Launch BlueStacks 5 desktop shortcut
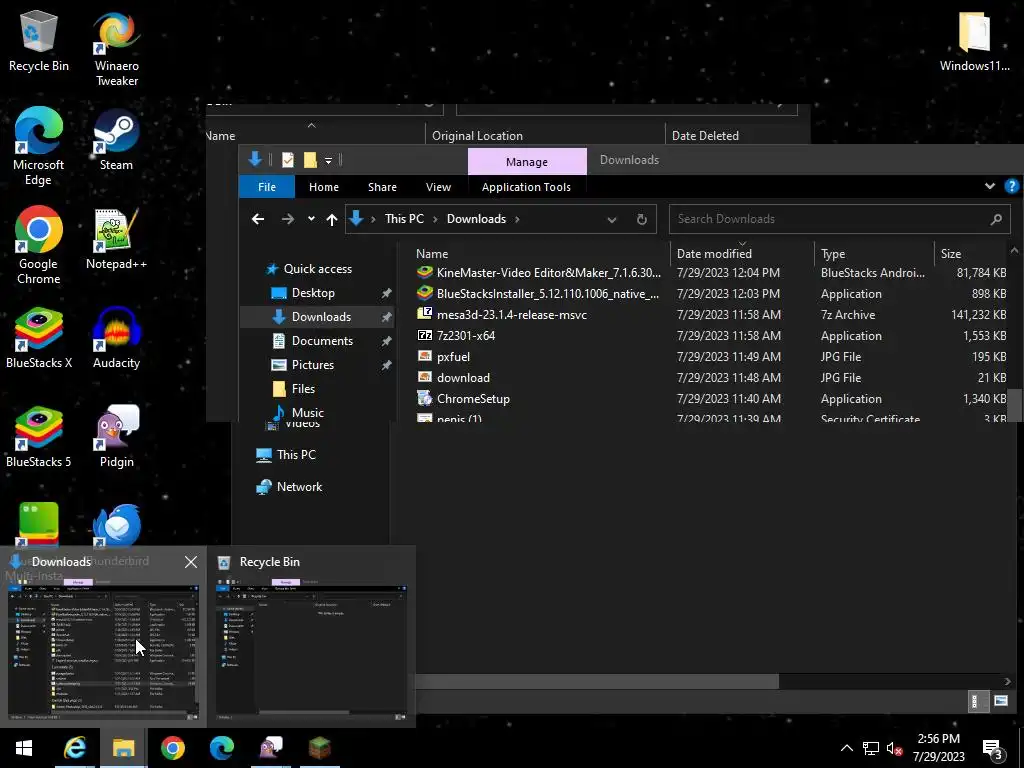The height and width of the screenshot is (768, 1024). pyautogui.click(x=39, y=438)
